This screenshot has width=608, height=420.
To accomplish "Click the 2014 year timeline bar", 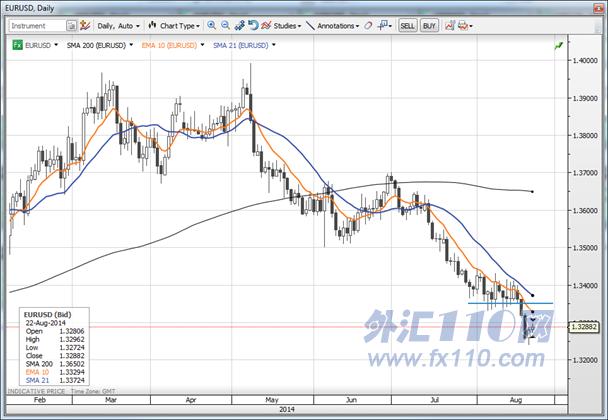I will pos(287,409).
